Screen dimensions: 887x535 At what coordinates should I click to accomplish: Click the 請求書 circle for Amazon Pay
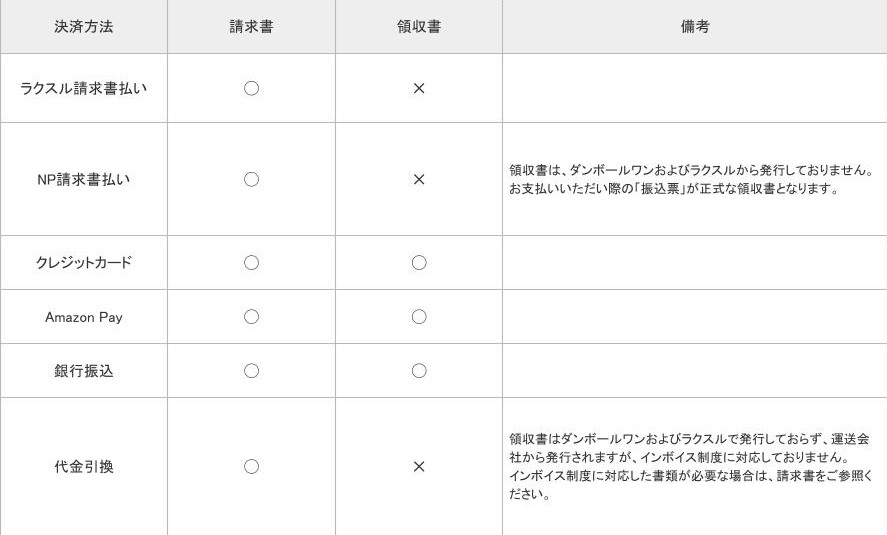(251, 317)
